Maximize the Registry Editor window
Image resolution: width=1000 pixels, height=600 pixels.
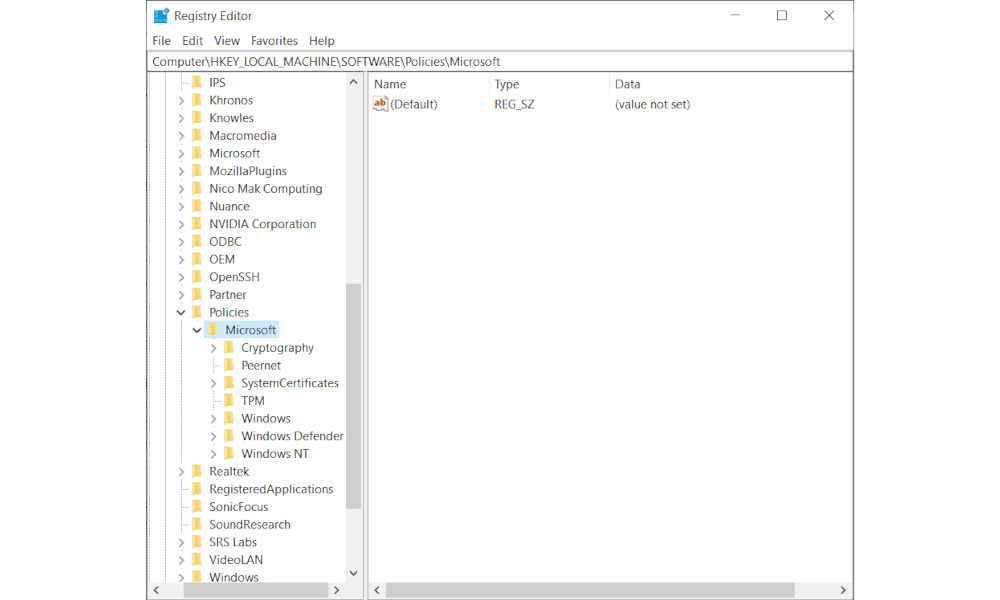(x=782, y=15)
